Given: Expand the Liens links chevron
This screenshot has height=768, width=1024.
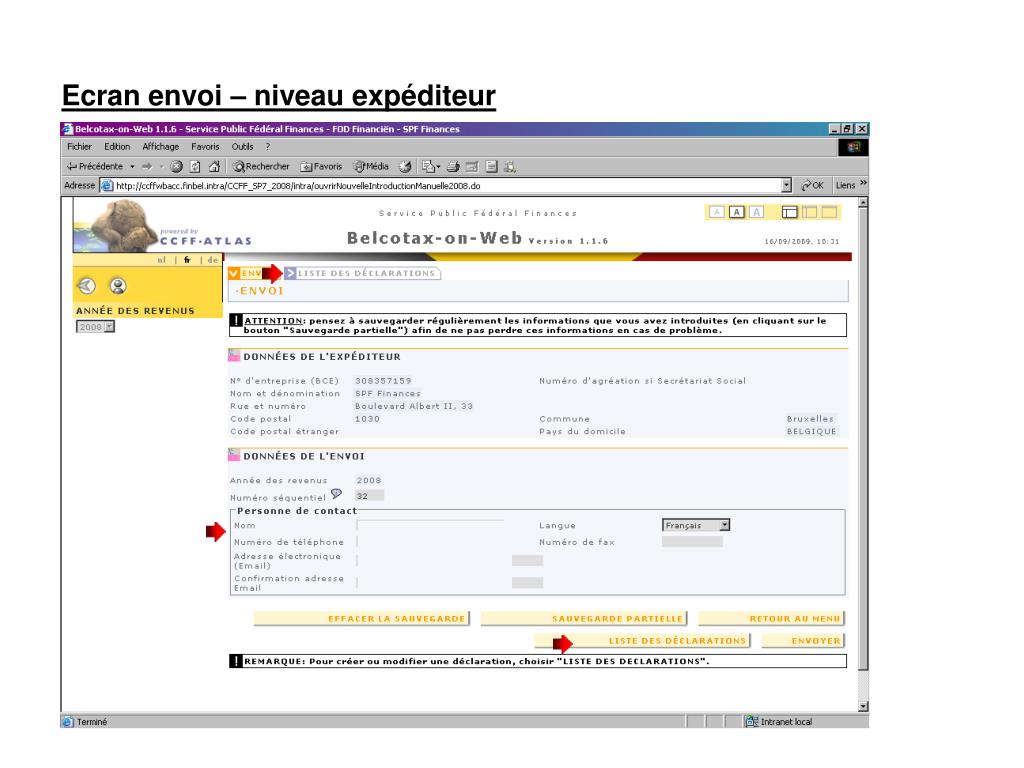Looking at the screenshot, I should click(863, 184).
